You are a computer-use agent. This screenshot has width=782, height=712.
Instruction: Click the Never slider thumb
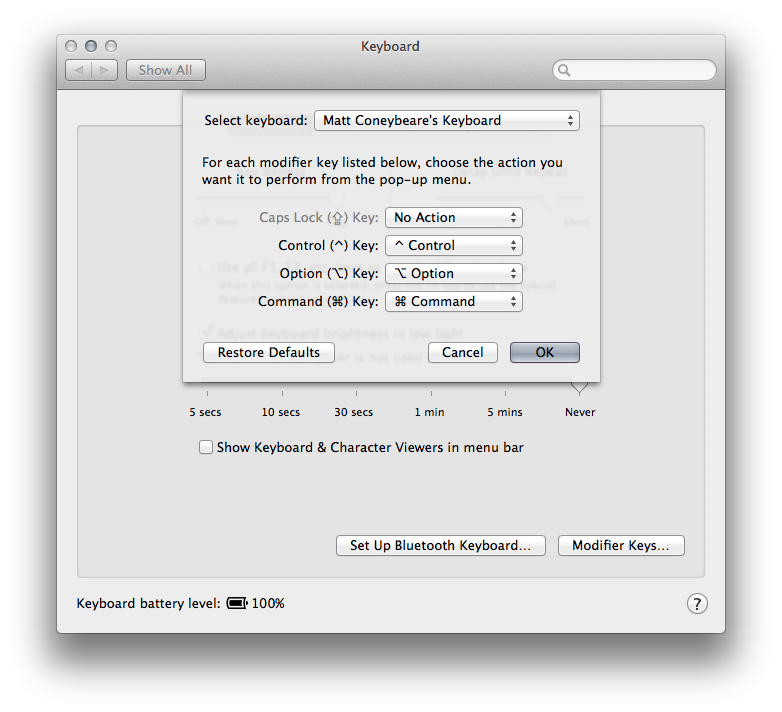point(579,388)
